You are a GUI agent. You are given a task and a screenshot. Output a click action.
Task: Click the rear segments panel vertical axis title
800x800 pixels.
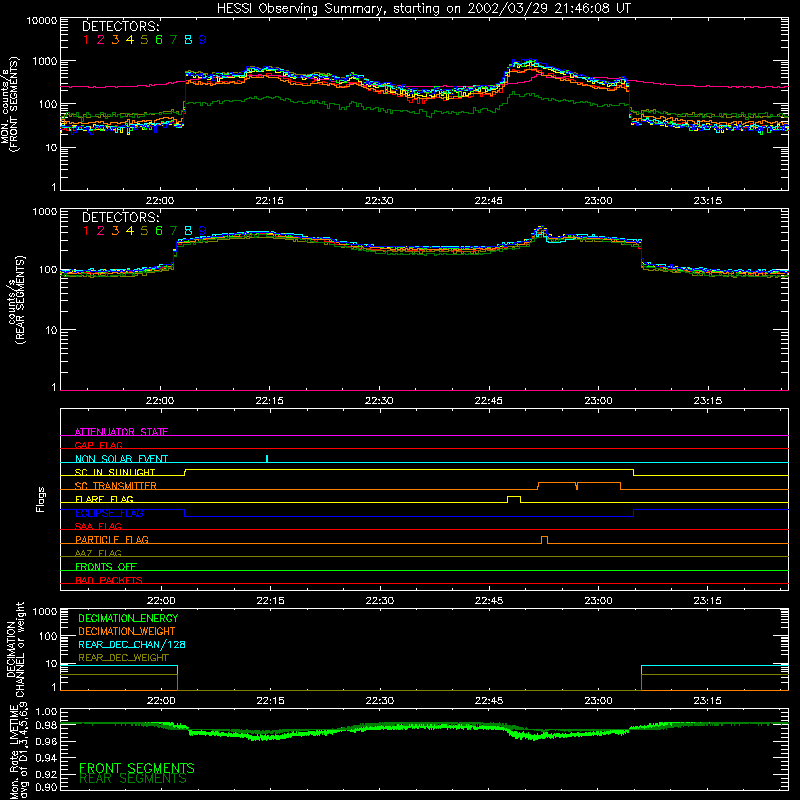click(x=16, y=300)
